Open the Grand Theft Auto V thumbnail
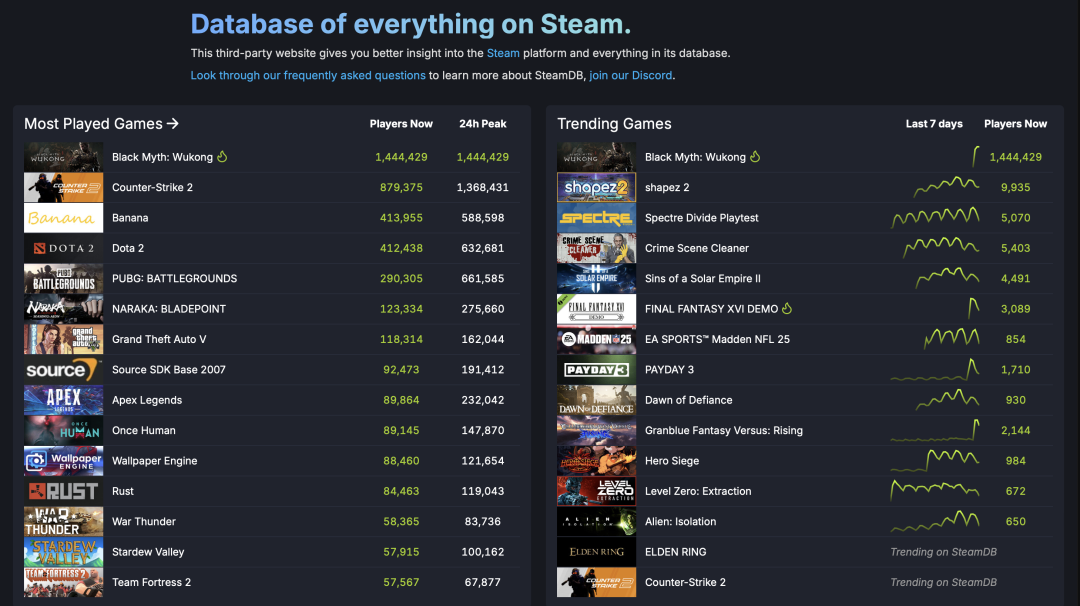Image resolution: width=1080 pixels, height=606 pixels. tap(63, 339)
